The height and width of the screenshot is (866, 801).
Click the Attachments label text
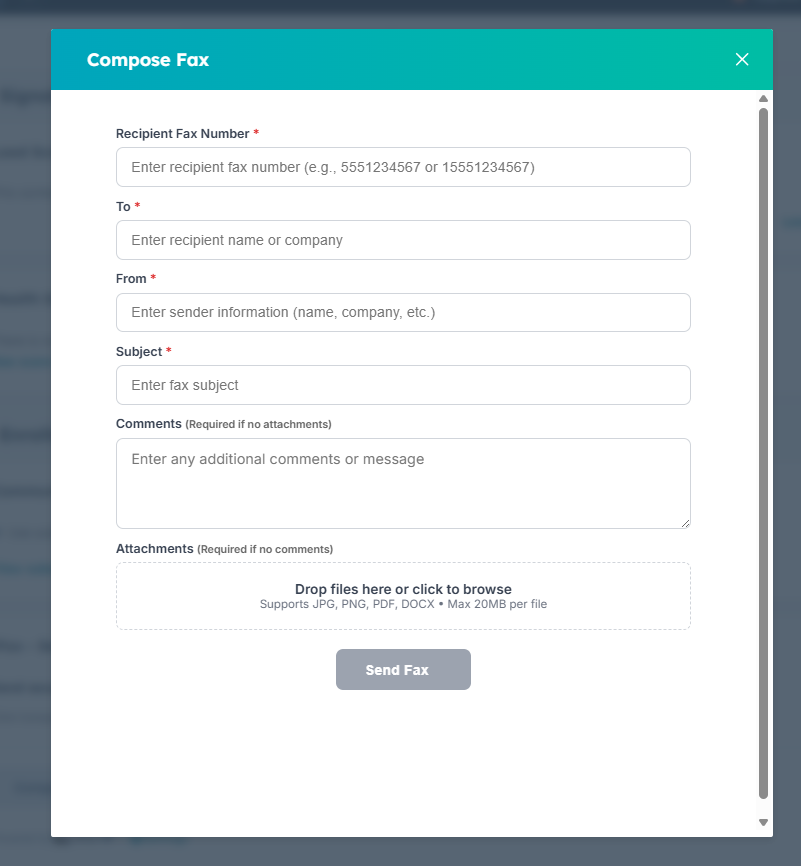coord(154,549)
